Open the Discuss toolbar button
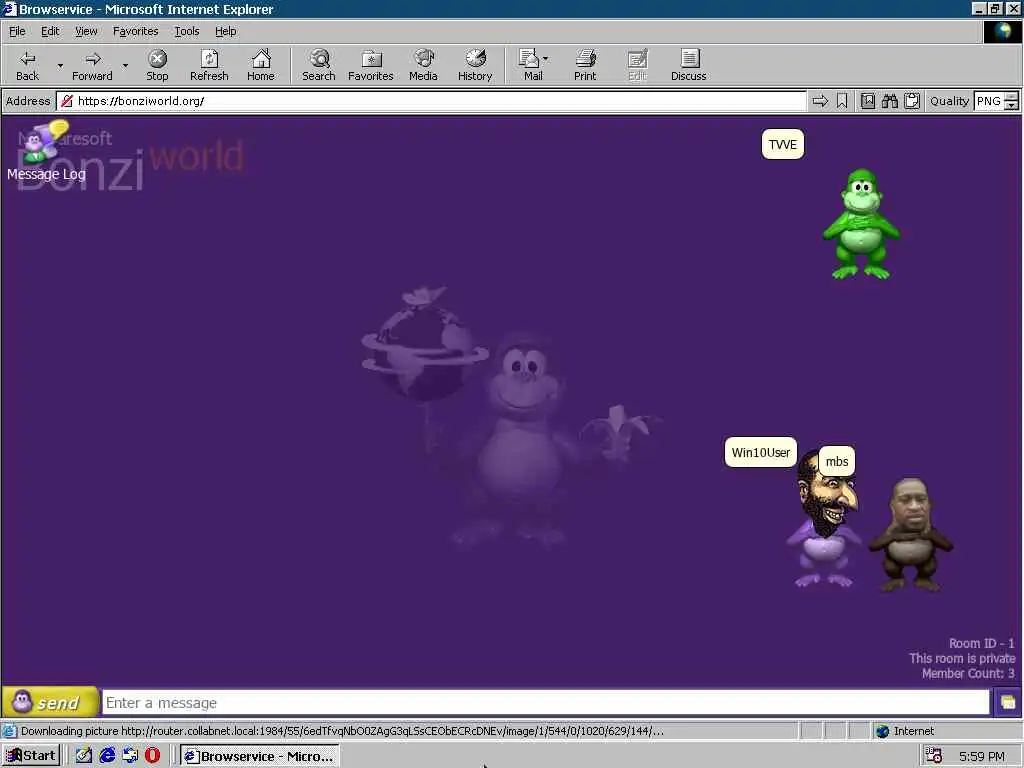Viewport: 1024px width, 768px height. [688, 65]
